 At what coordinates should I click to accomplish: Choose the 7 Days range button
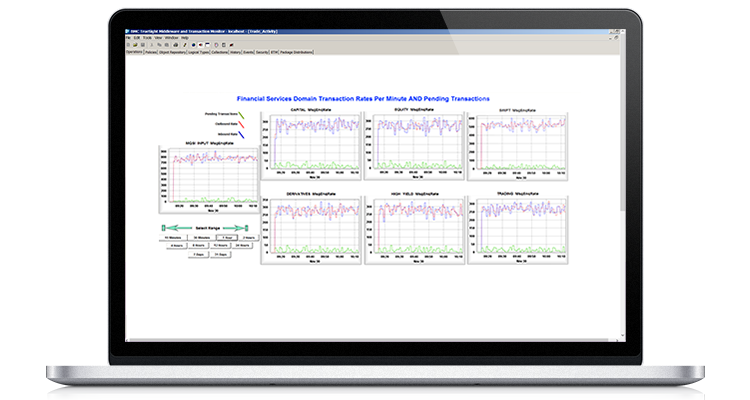[x=198, y=255]
